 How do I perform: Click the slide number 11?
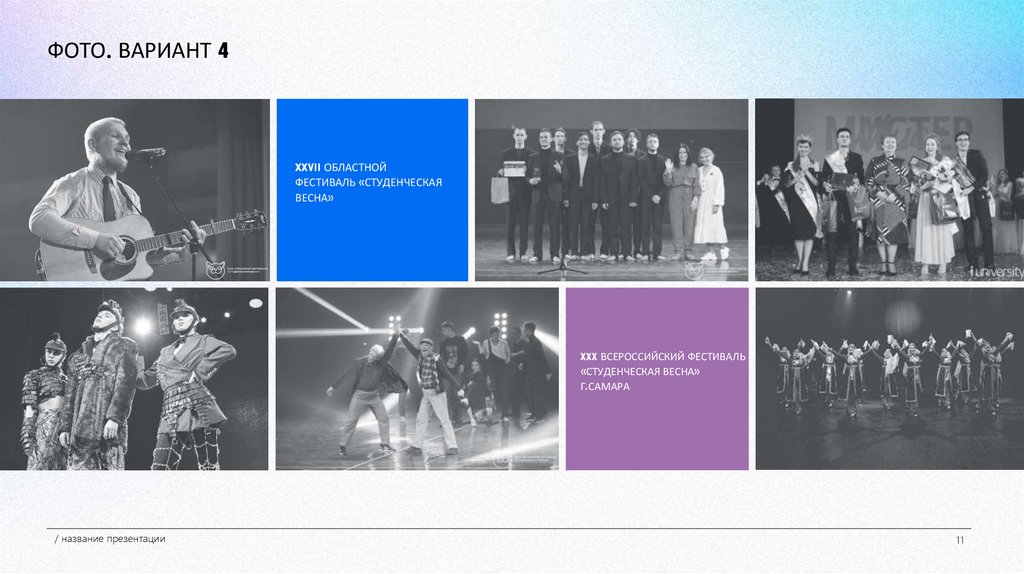coord(959,540)
